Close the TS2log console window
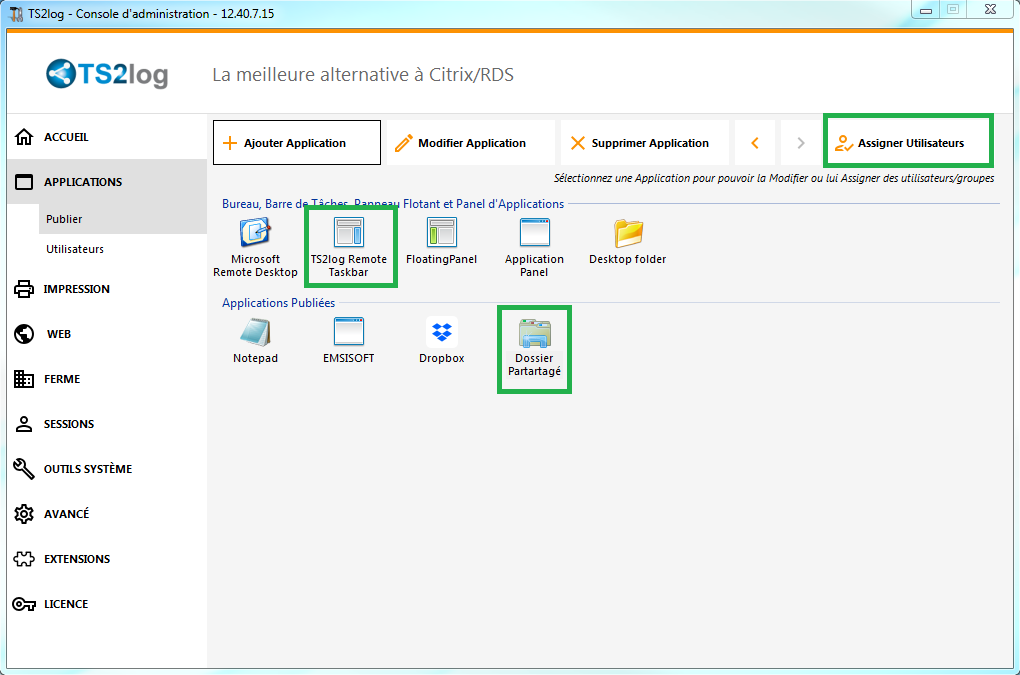This screenshot has height=675, width=1020. point(990,10)
